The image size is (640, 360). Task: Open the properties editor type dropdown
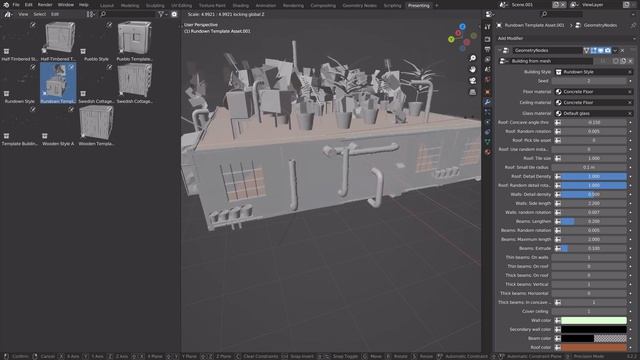pos(489,14)
